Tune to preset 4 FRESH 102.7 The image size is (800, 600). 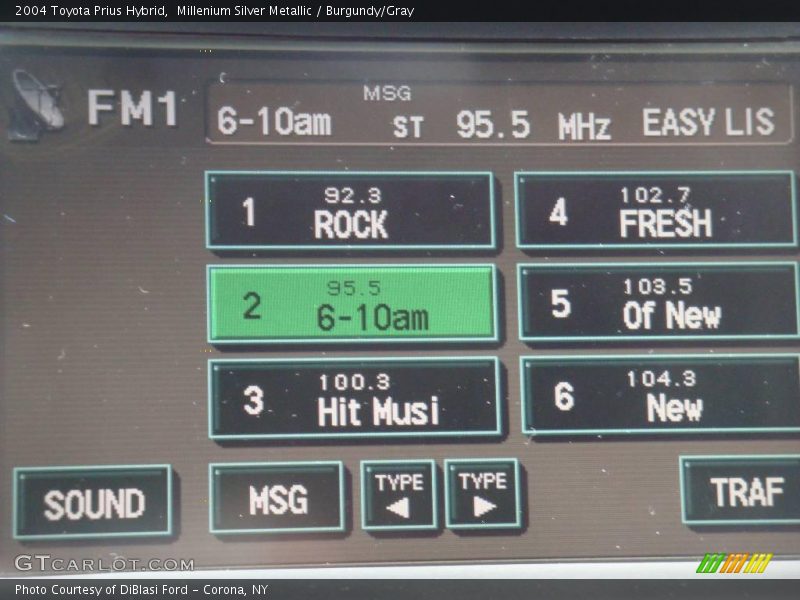coord(656,211)
